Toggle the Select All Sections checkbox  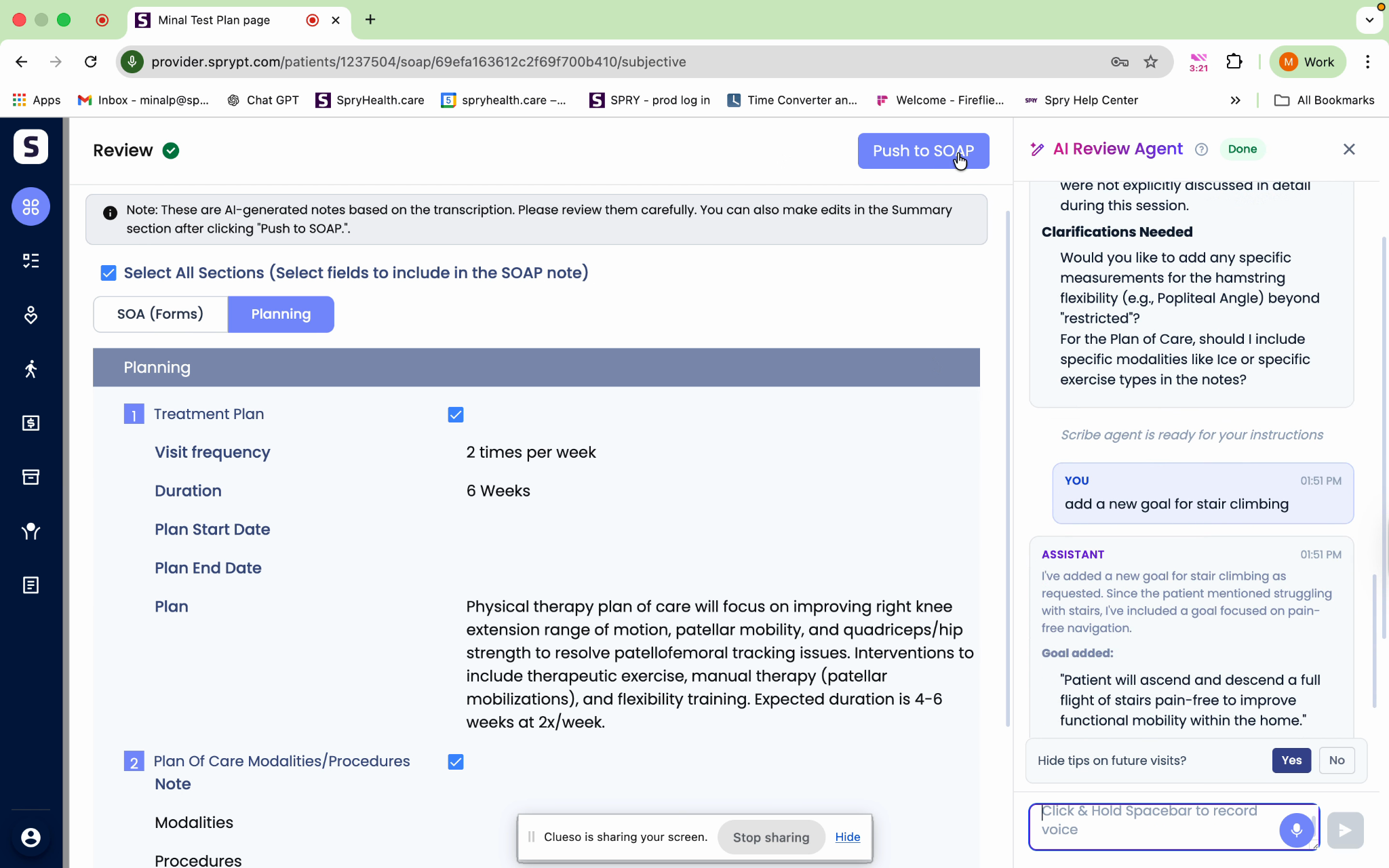pos(109,273)
